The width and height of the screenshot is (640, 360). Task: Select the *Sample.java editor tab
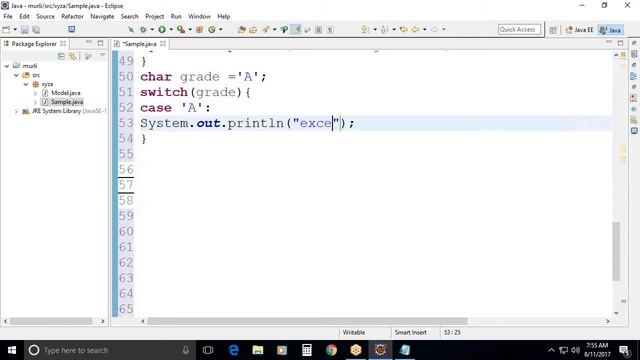(x=139, y=44)
